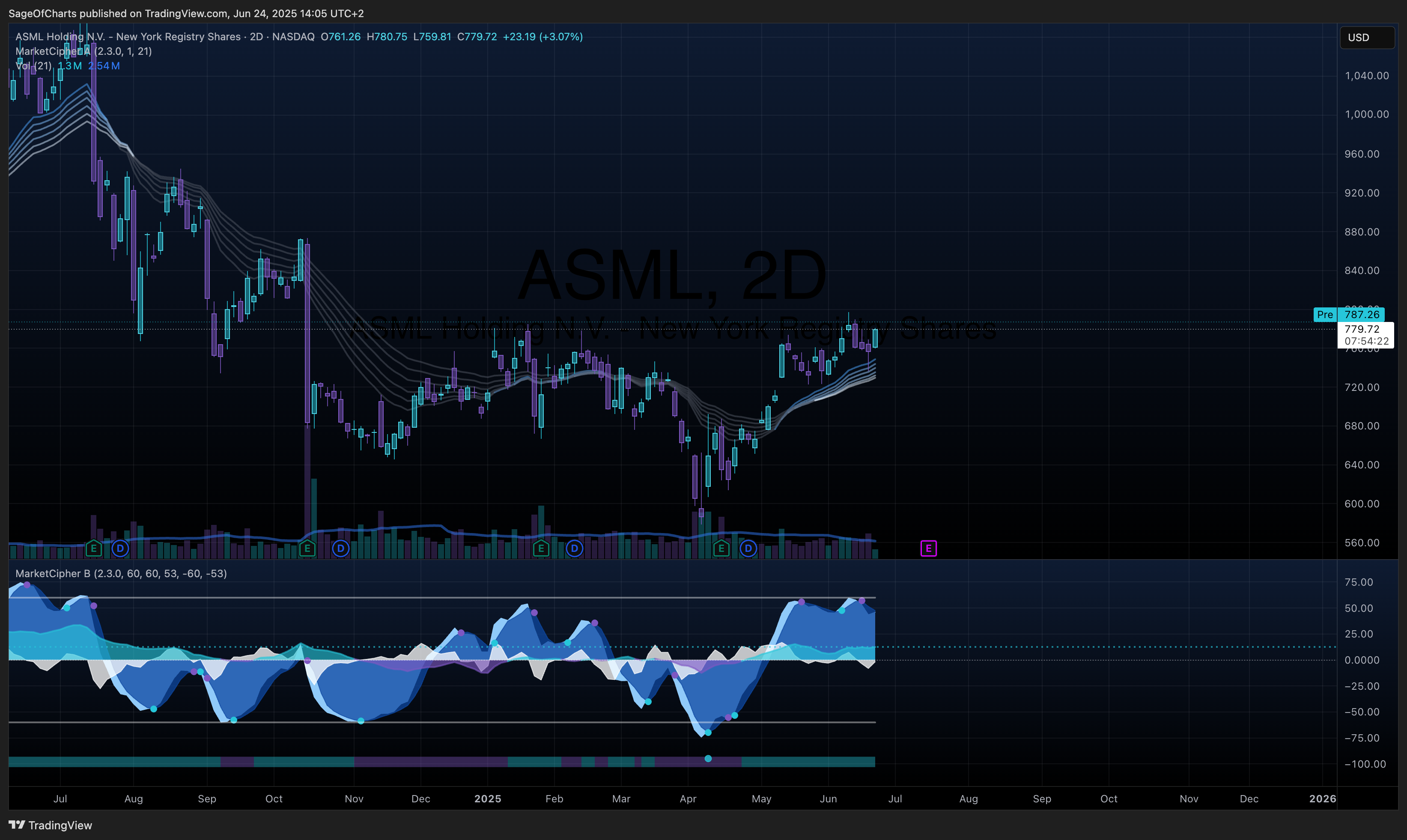The image size is (1407, 840).
Task: Click the earnings E marker in mid-July 2024
Action: pyautogui.click(x=93, y=548)
